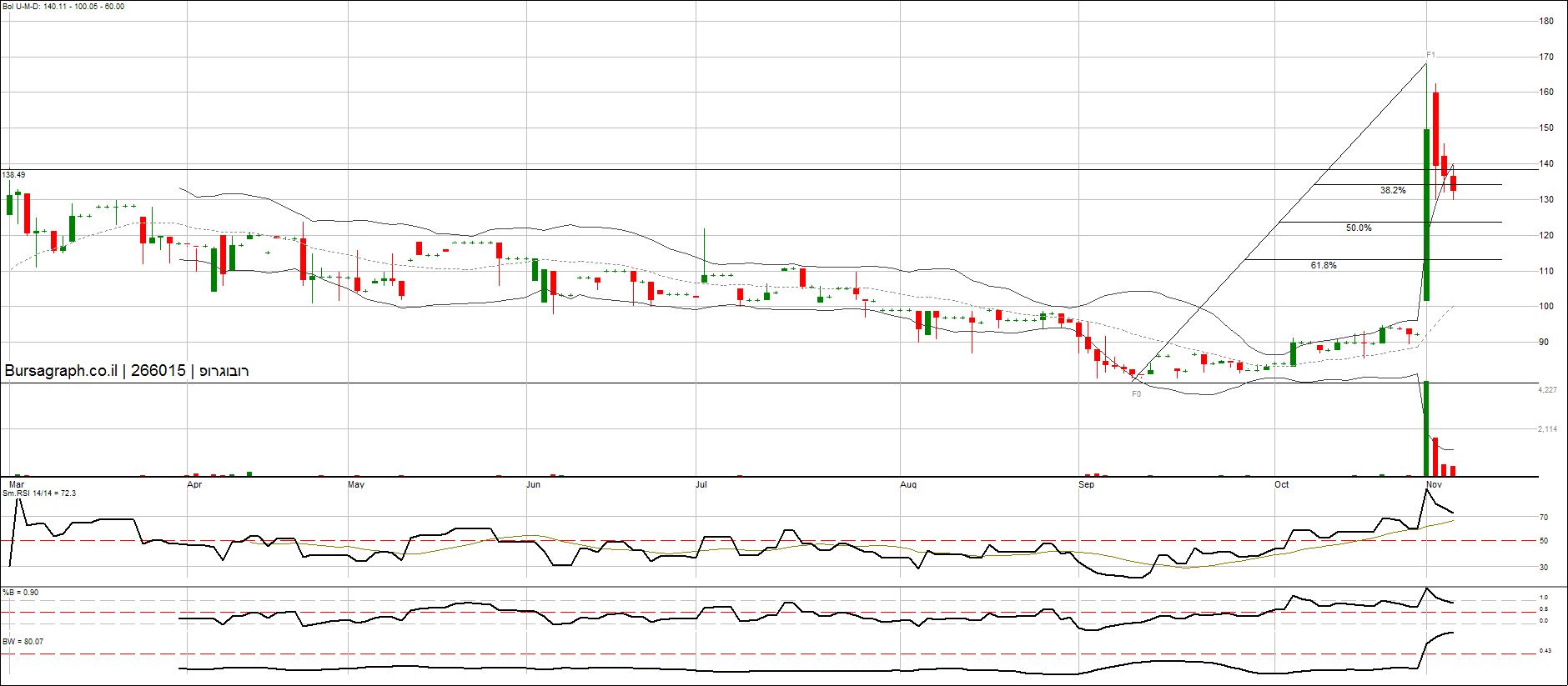Viewport: 1568px width, 686px height.
Task: Click the F0 Fibonacci low marker
Action: pyautogui.click(x=1136, y=393)
